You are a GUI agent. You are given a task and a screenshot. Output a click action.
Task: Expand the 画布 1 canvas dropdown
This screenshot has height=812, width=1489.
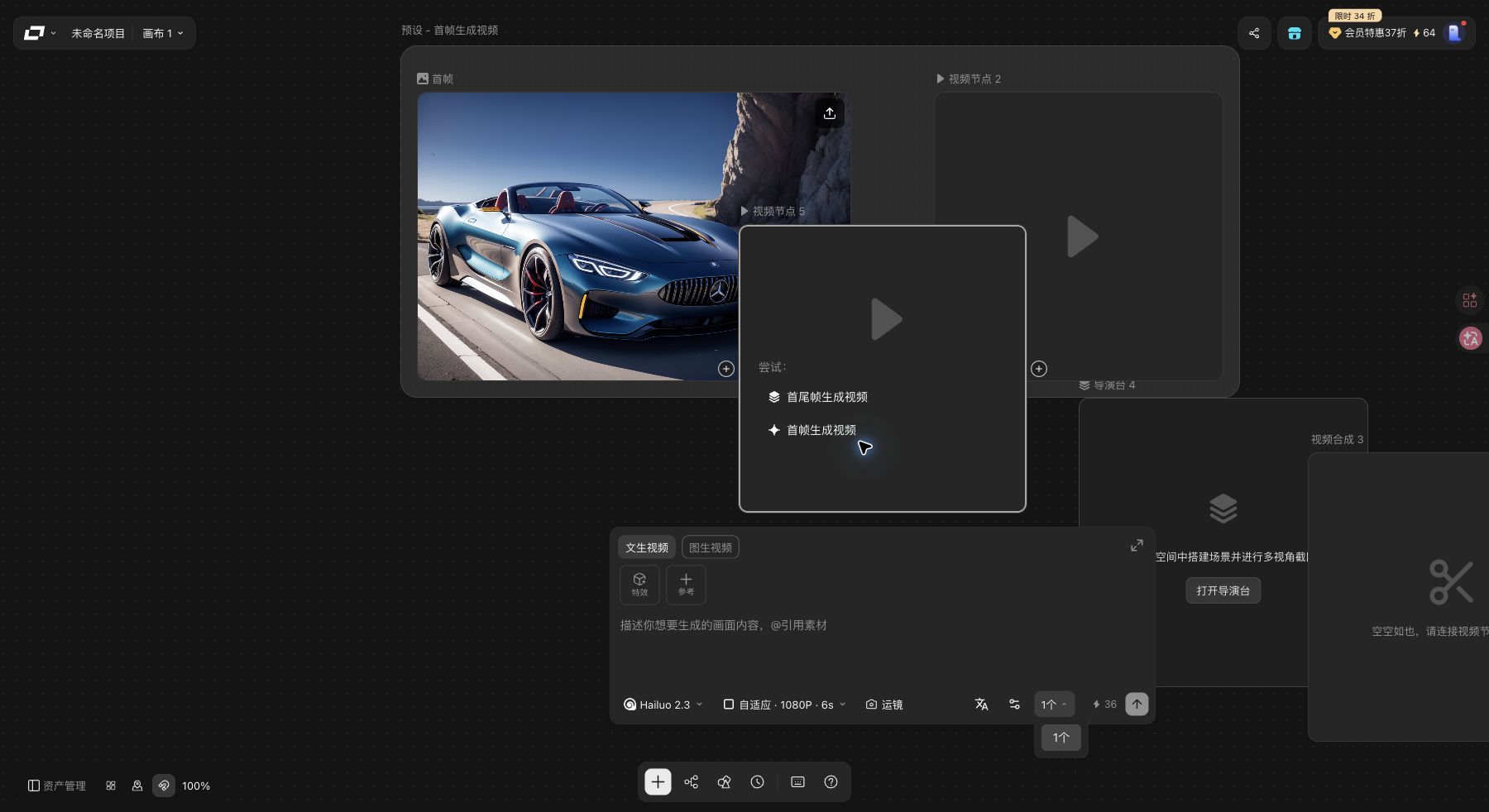[x=163, y=33]
